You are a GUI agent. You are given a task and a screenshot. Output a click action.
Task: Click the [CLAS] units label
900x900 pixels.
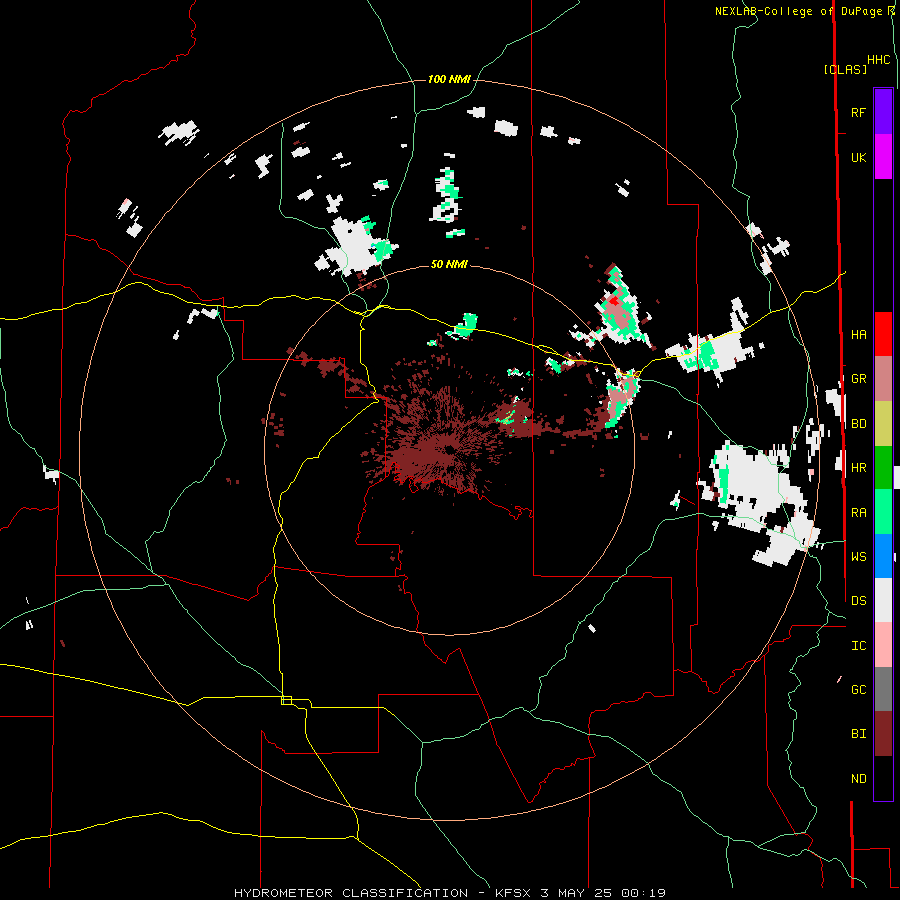tap(845, 69)
